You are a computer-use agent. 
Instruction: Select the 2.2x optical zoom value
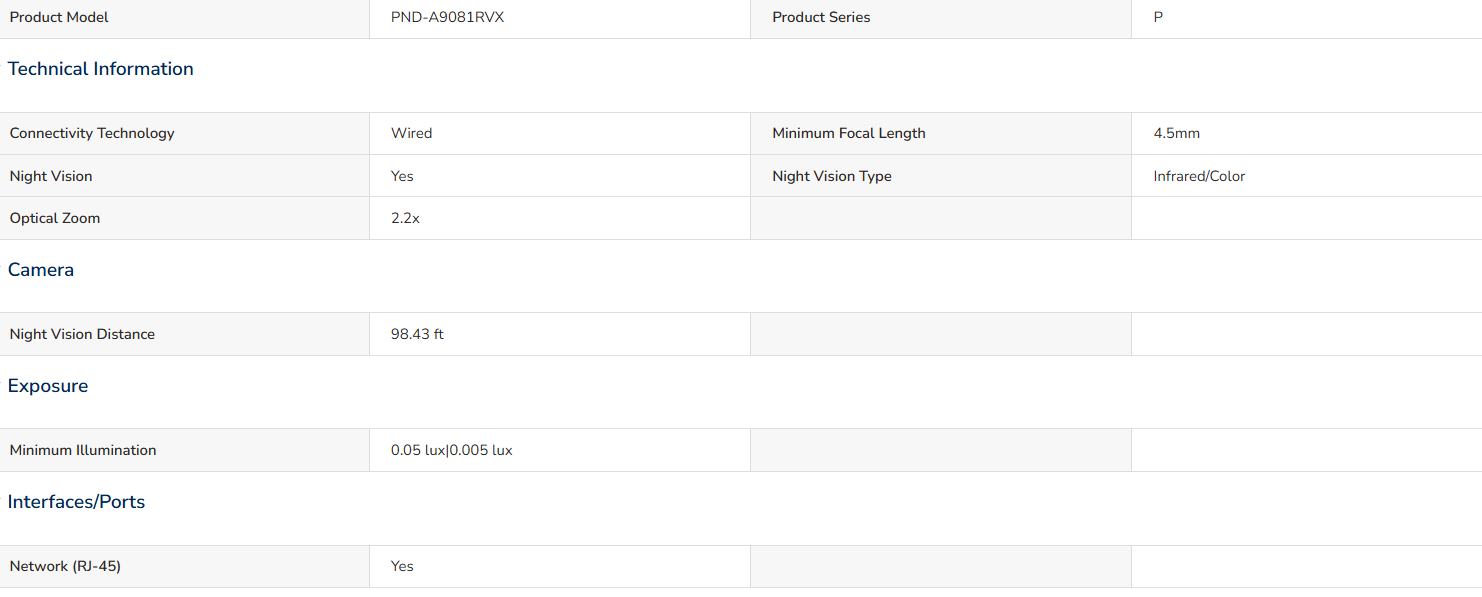click(405, 218)
